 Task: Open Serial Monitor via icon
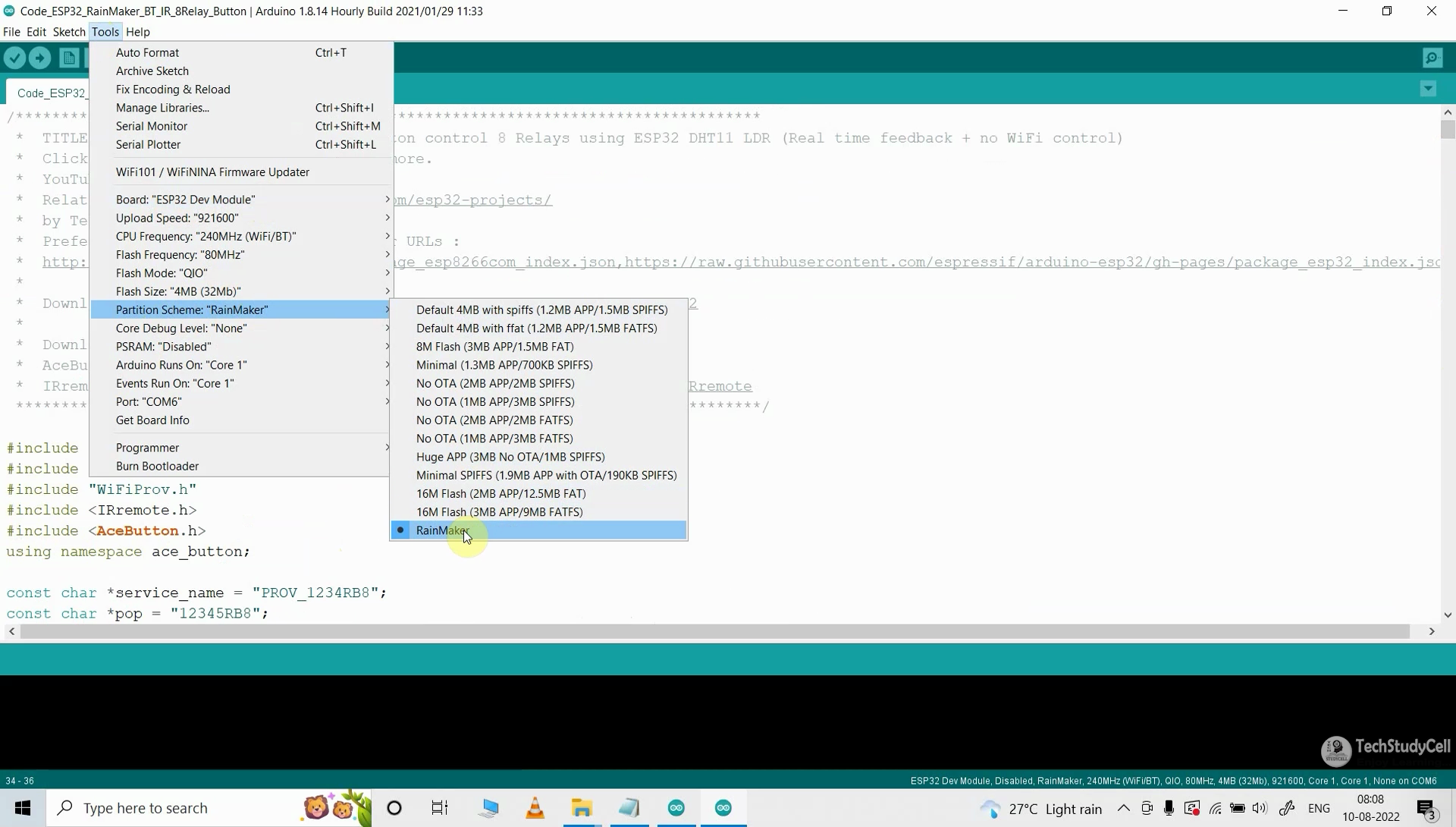tap(1433, 57)
